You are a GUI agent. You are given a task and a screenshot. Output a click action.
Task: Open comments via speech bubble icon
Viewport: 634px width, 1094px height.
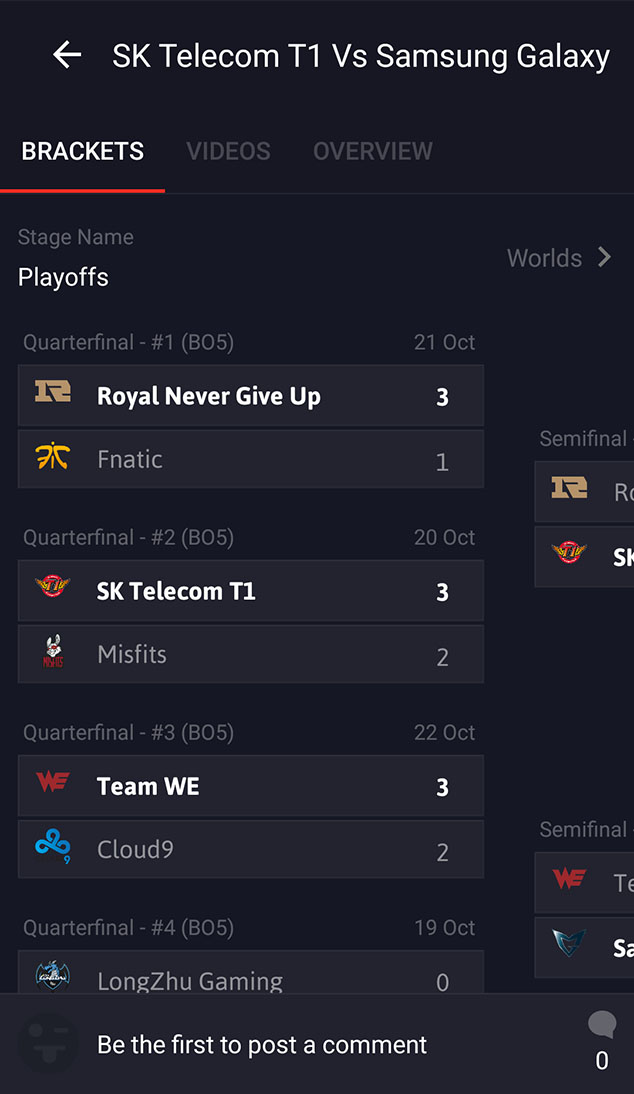(x=602, y=1025)
